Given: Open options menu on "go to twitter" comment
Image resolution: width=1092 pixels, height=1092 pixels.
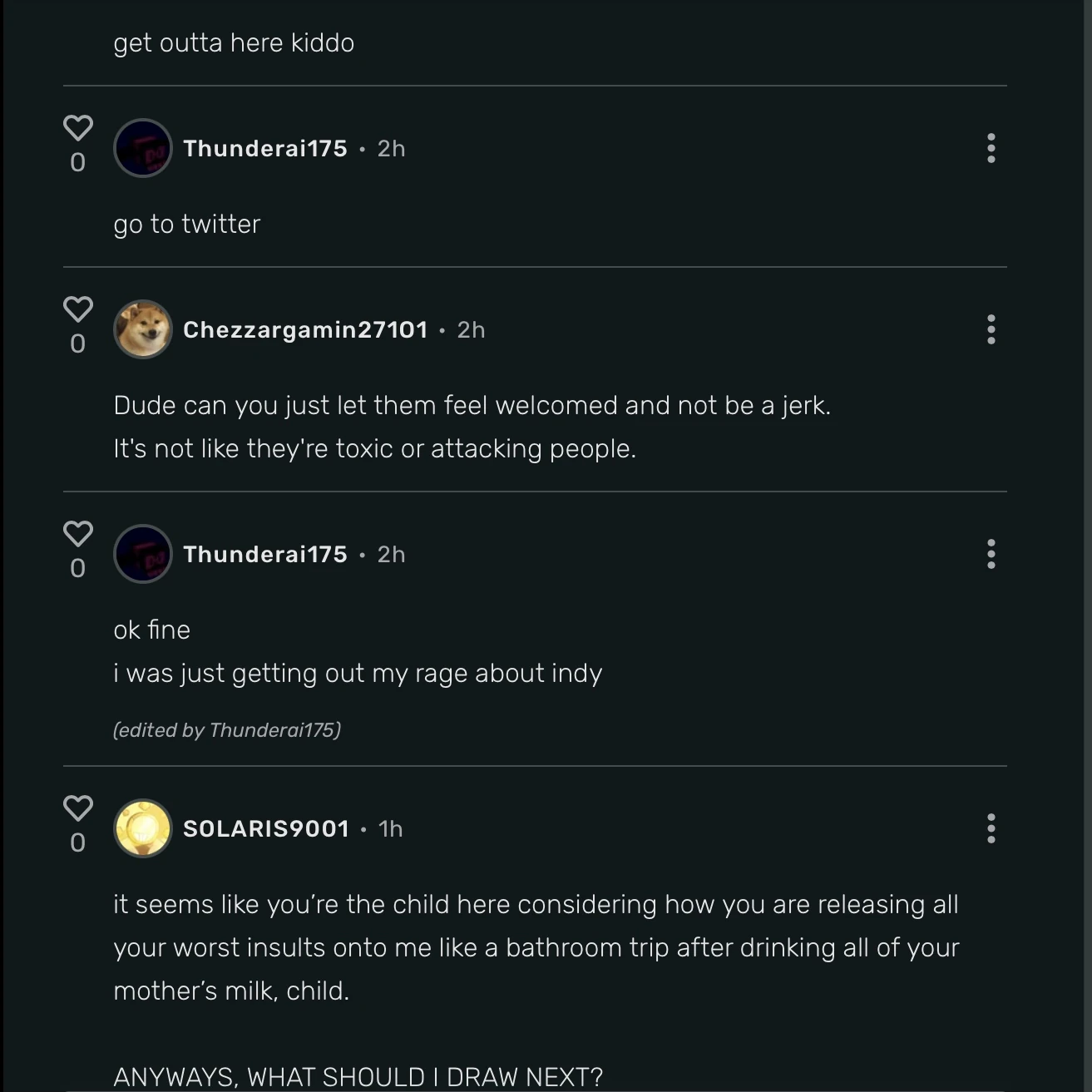Looking at the screenshot, I should pos(990,147).
